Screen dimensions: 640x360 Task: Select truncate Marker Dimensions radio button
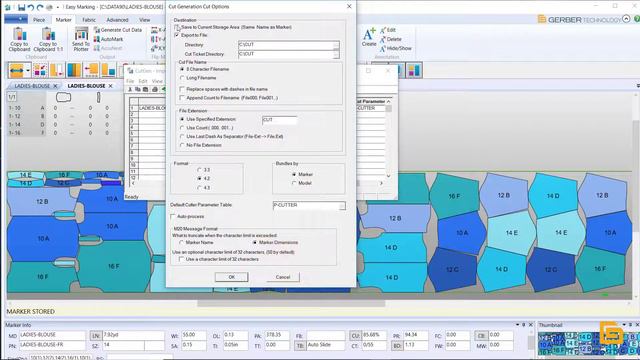255,242
